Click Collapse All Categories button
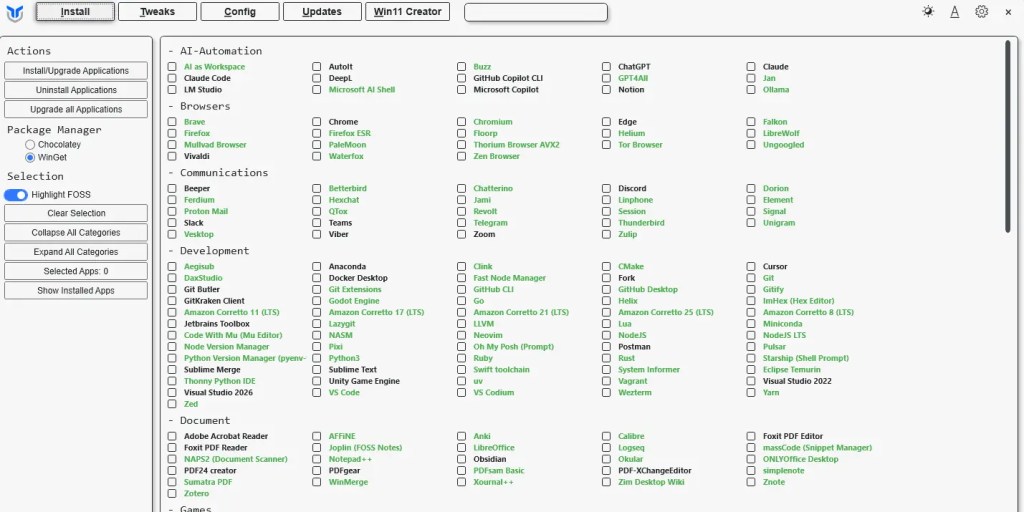Viewport: 1024px width, 512px height. [x=76, y=232]
